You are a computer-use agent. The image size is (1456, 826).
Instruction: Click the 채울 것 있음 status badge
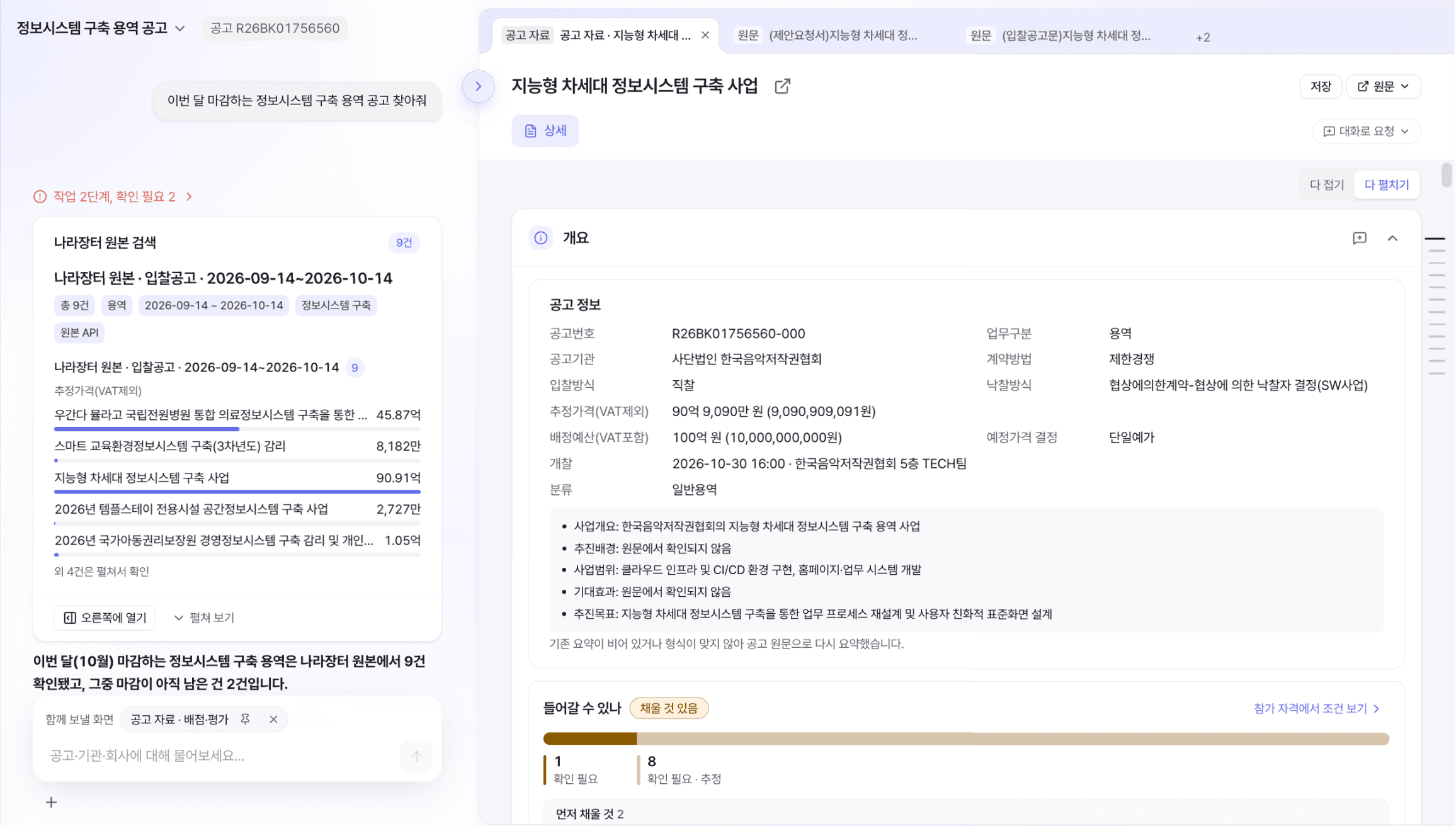[x=668, y=708]
